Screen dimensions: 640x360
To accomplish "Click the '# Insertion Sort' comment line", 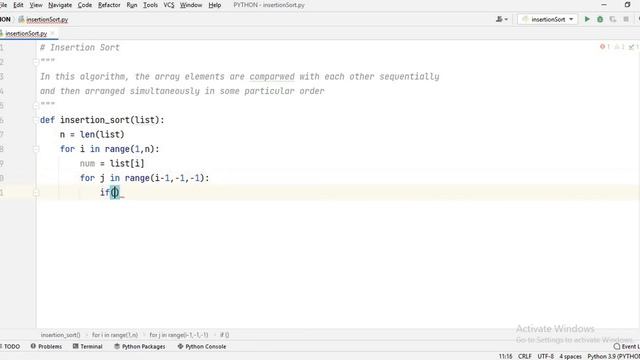I will pyautogui.click(x=80, y=47).
